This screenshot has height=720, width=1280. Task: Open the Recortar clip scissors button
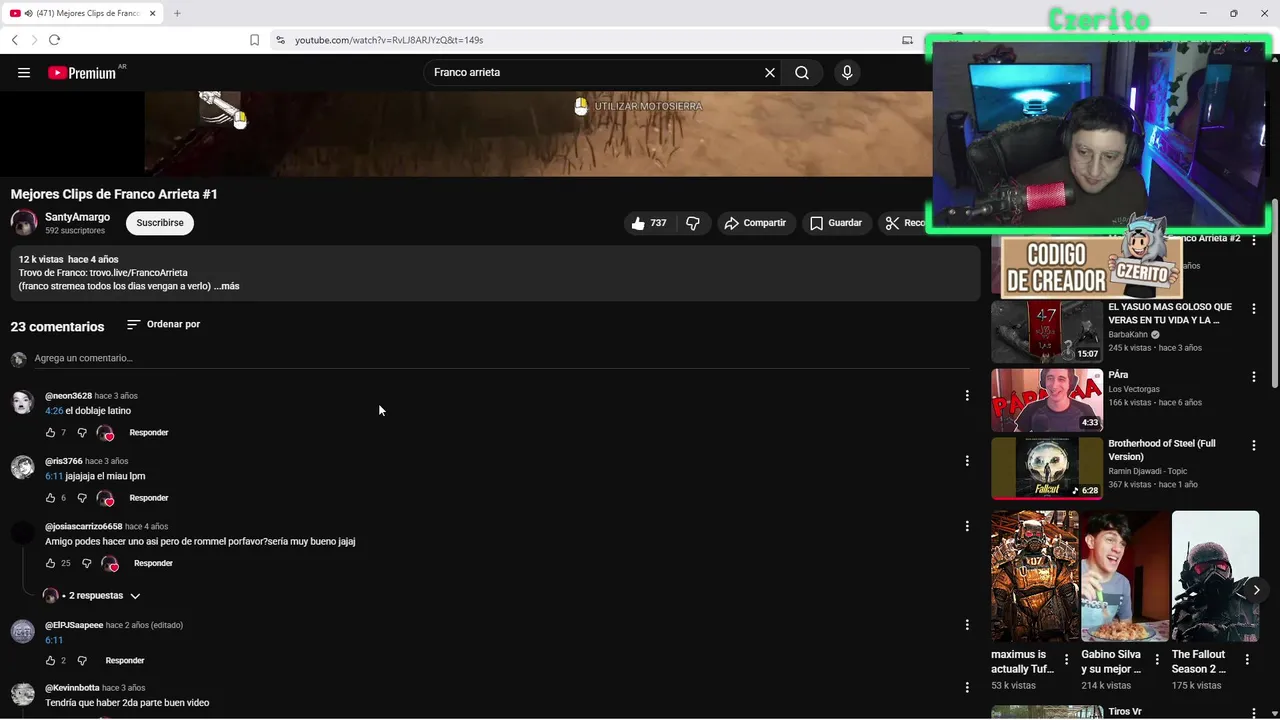coord(904,223)
